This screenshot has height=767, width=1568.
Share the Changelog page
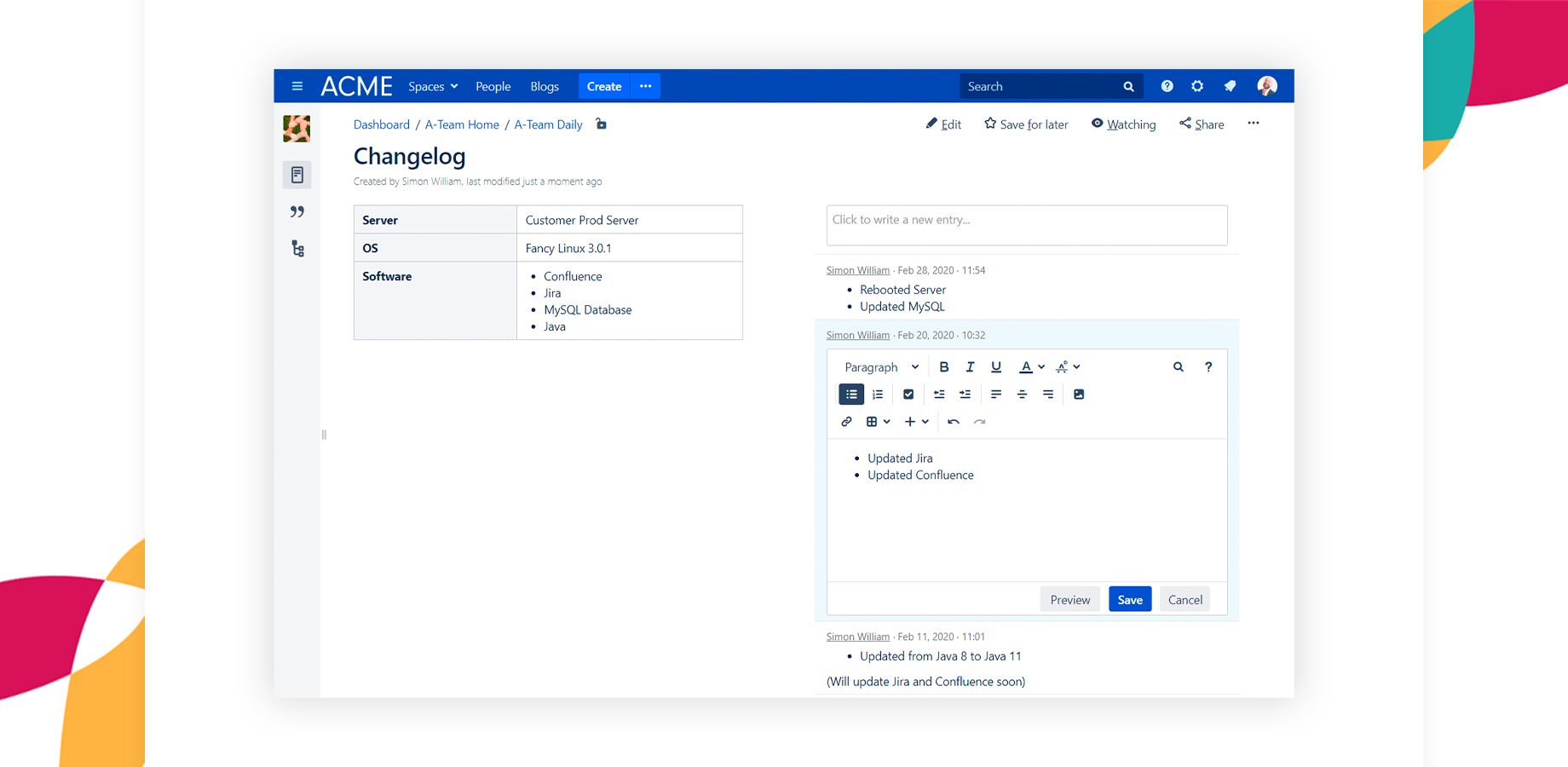point(1202,124)
